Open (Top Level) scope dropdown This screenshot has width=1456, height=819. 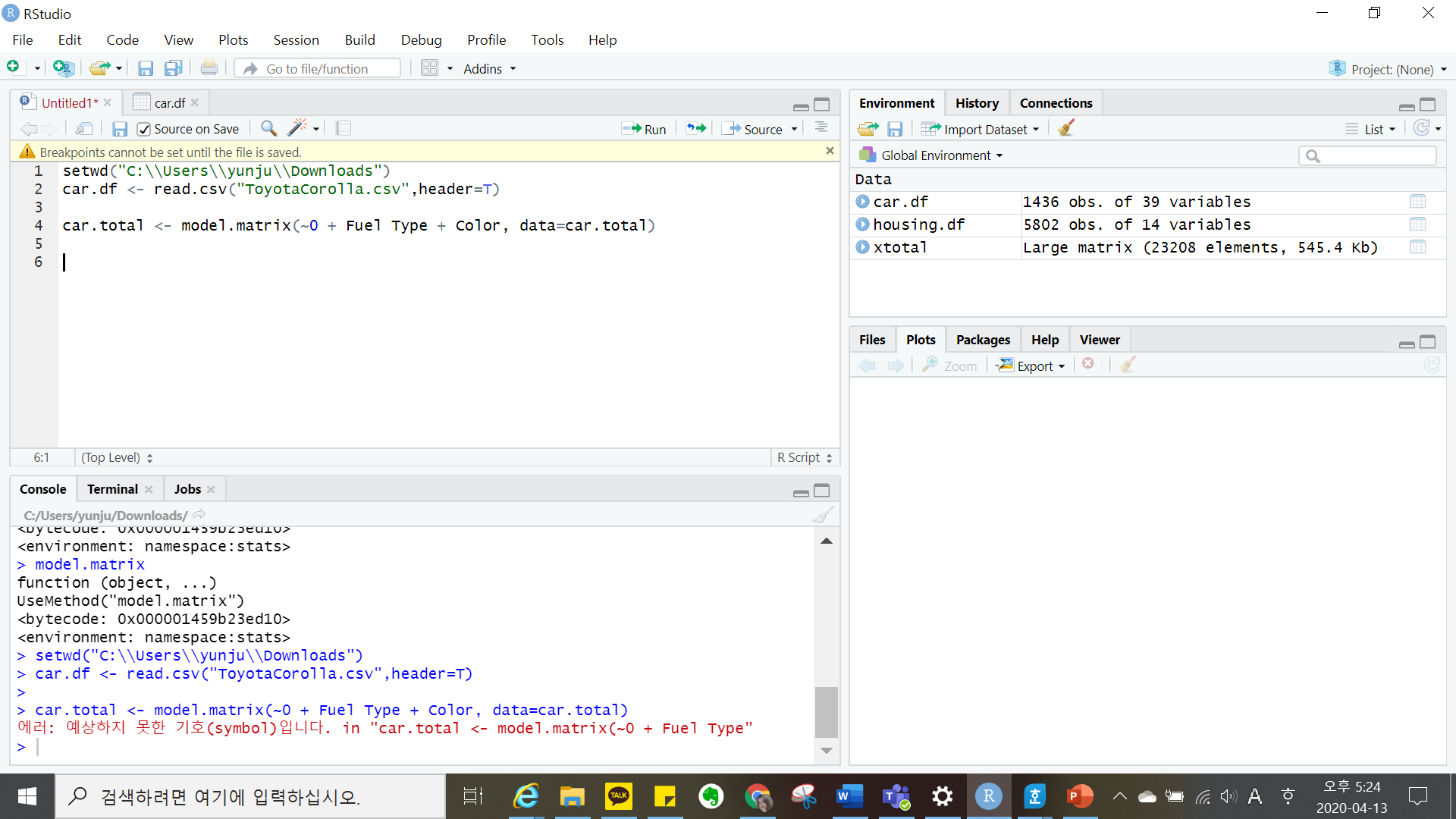point(117,457)
